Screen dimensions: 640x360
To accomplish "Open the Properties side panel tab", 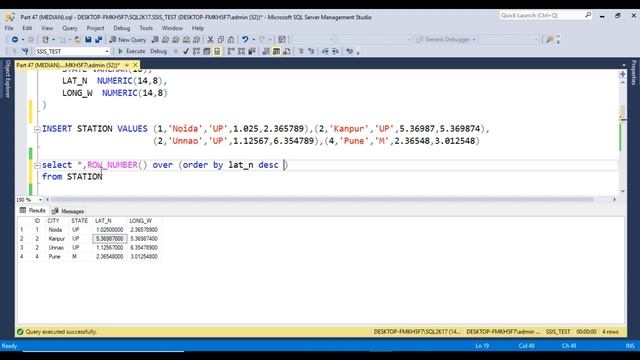I will pos(633,73).
